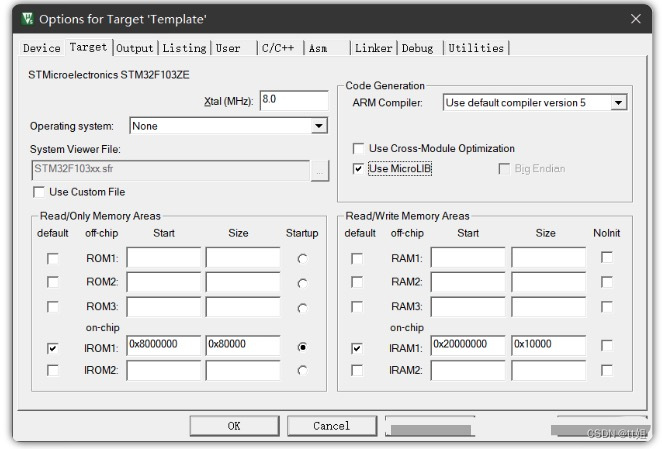Image resolution: width=662 pixels, height=449 pixels.
Task: Click the IRAM1 Start field 0x20000000
Action: click(x=468, y=345)
